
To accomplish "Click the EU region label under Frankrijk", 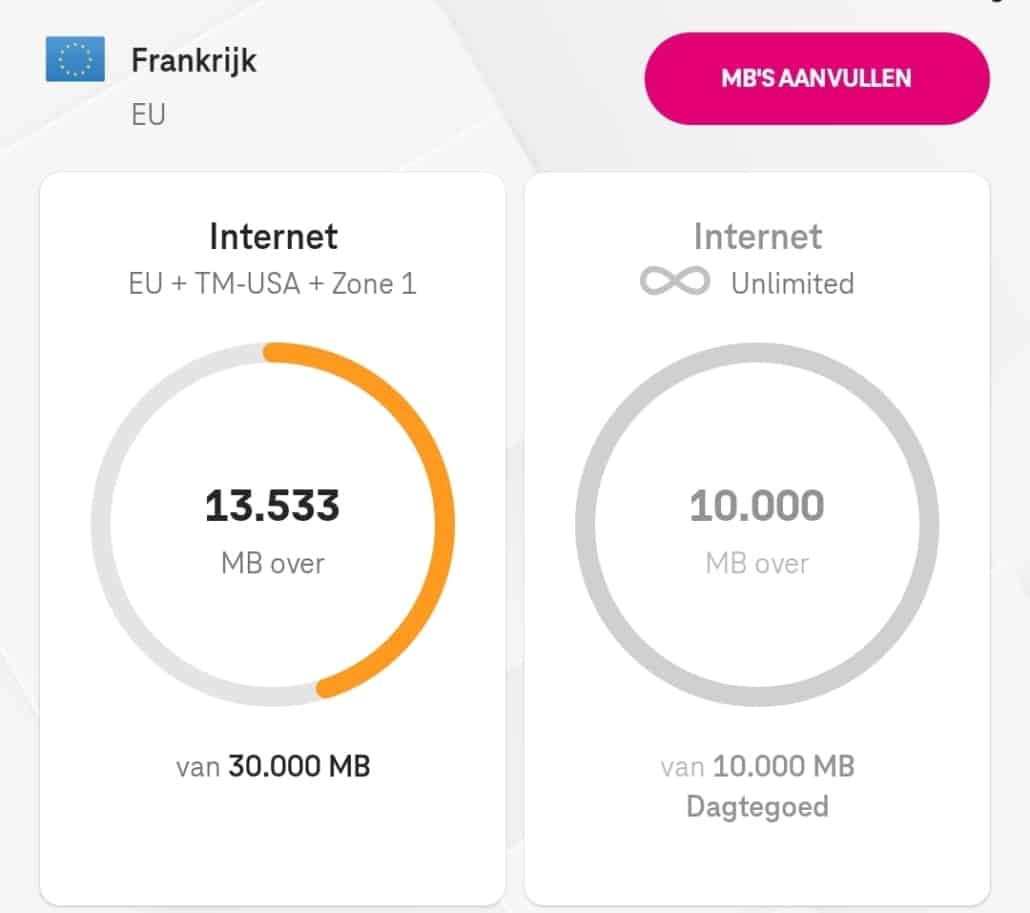I will click(148, 114).
